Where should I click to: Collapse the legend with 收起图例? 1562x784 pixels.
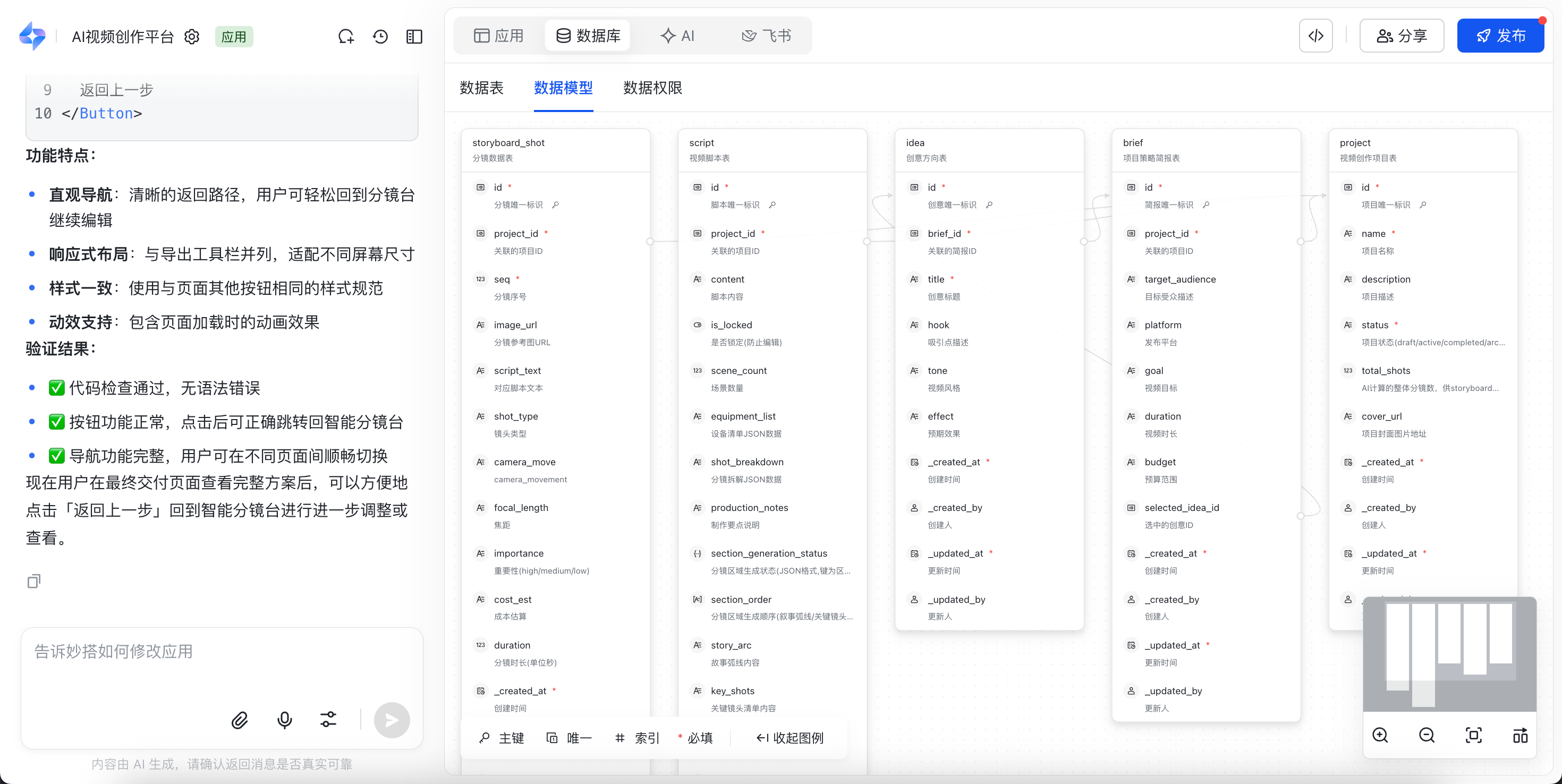coord(790,738)
